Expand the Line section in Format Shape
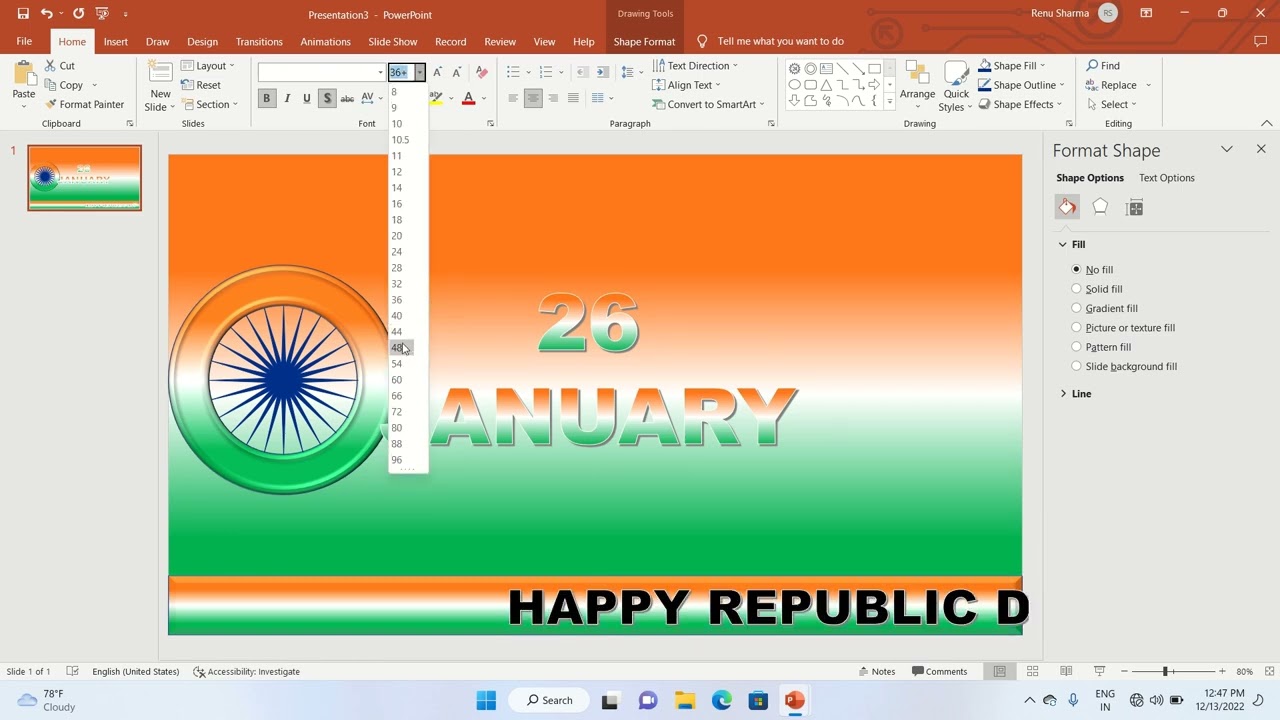 (1076, 394)
